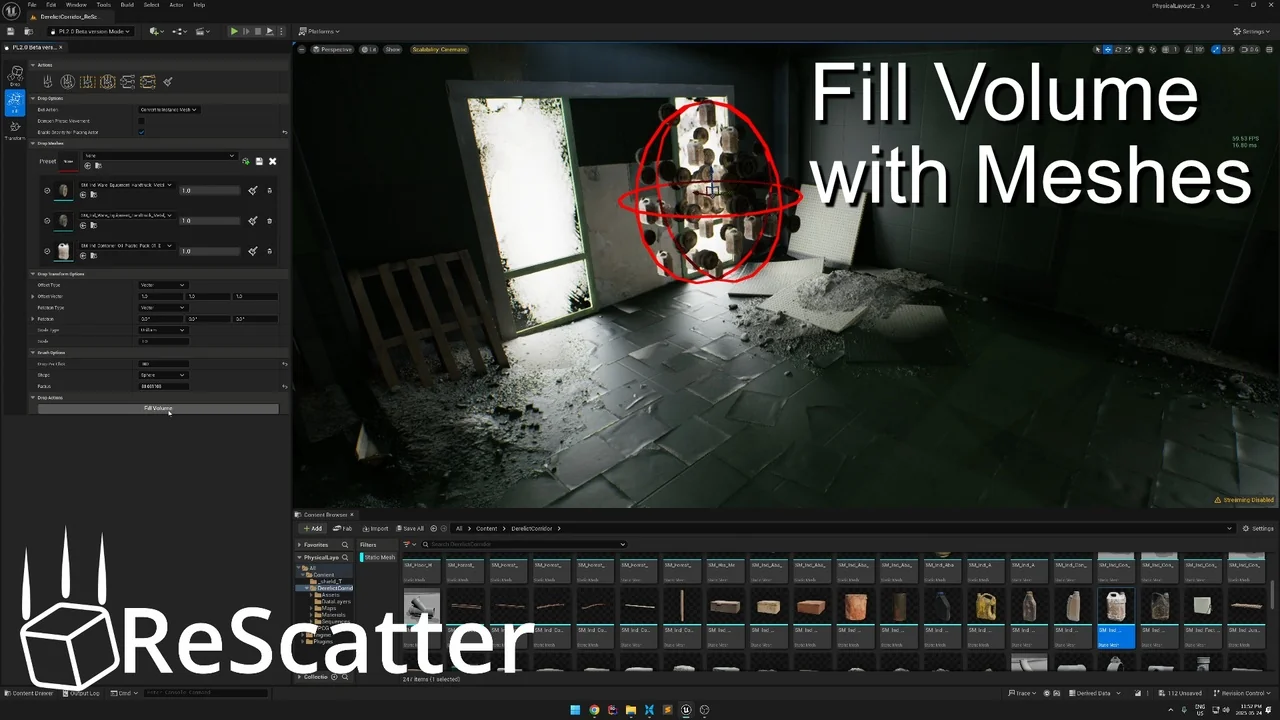The width and height of the screenshot is (1280, 720).
Task: Delete the SM Ind Container mesh with trash icon
Action: coord(269,250)
